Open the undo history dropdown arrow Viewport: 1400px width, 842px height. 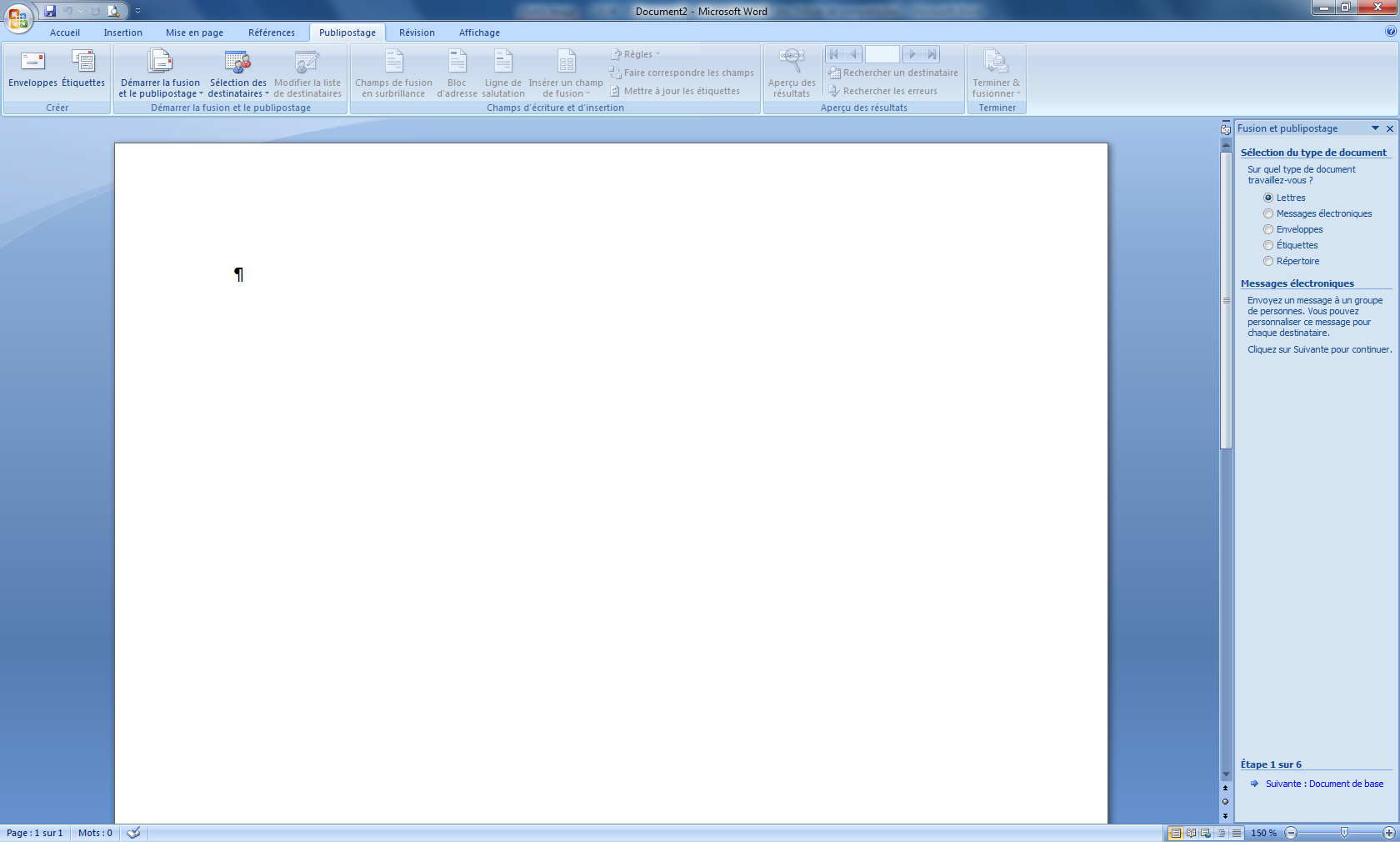point(81,11)
